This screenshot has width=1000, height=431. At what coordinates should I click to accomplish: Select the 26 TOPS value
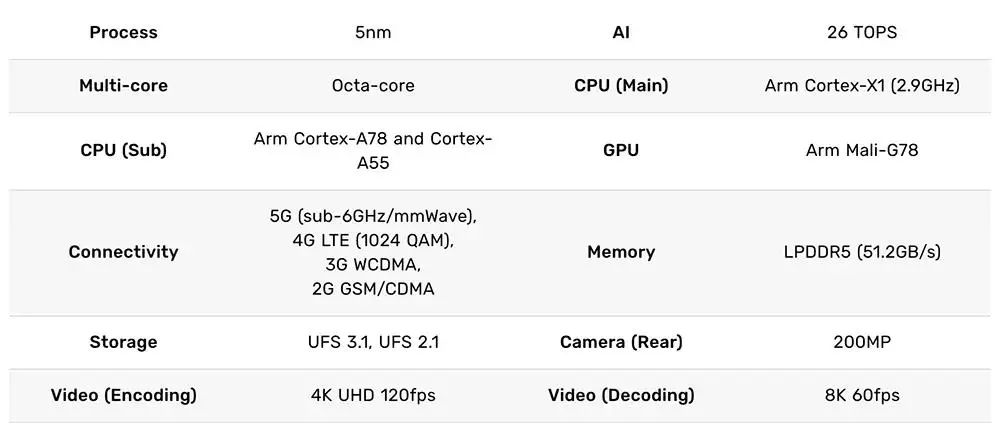(862, 33)
